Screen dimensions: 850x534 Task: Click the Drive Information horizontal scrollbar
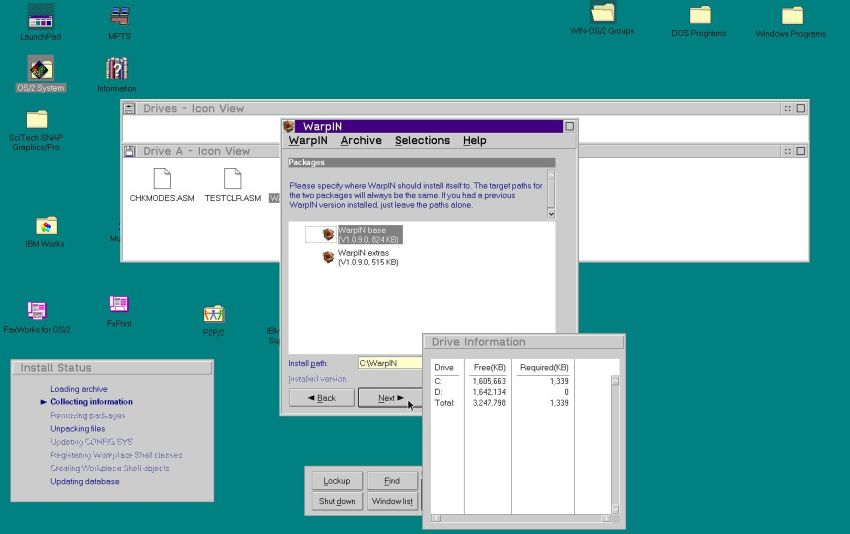(x=521, y=518)
